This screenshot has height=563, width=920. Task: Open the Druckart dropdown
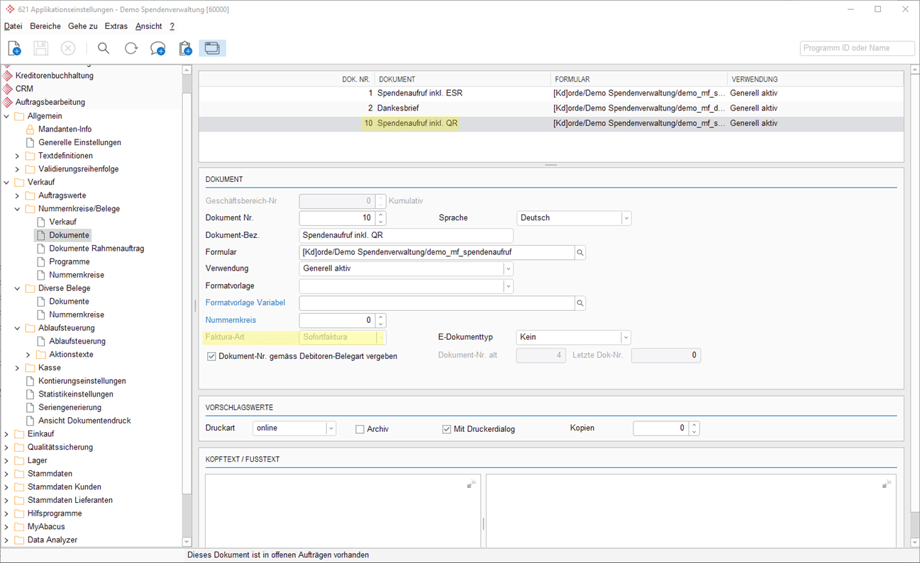[331, 428]
